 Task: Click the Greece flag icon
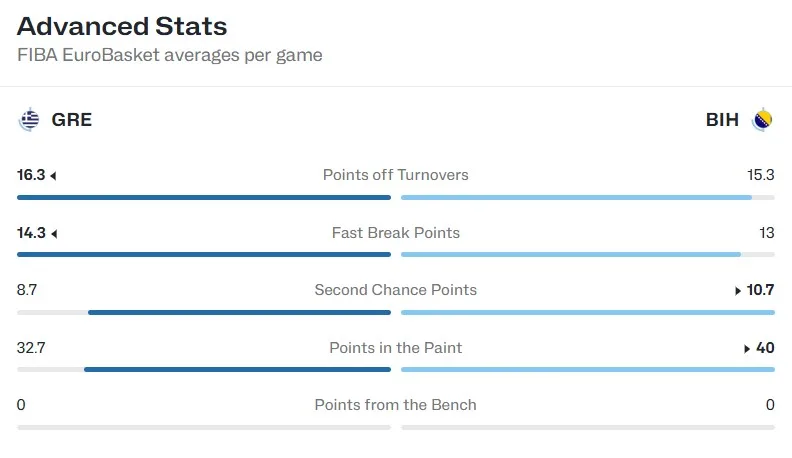point(29,120)
